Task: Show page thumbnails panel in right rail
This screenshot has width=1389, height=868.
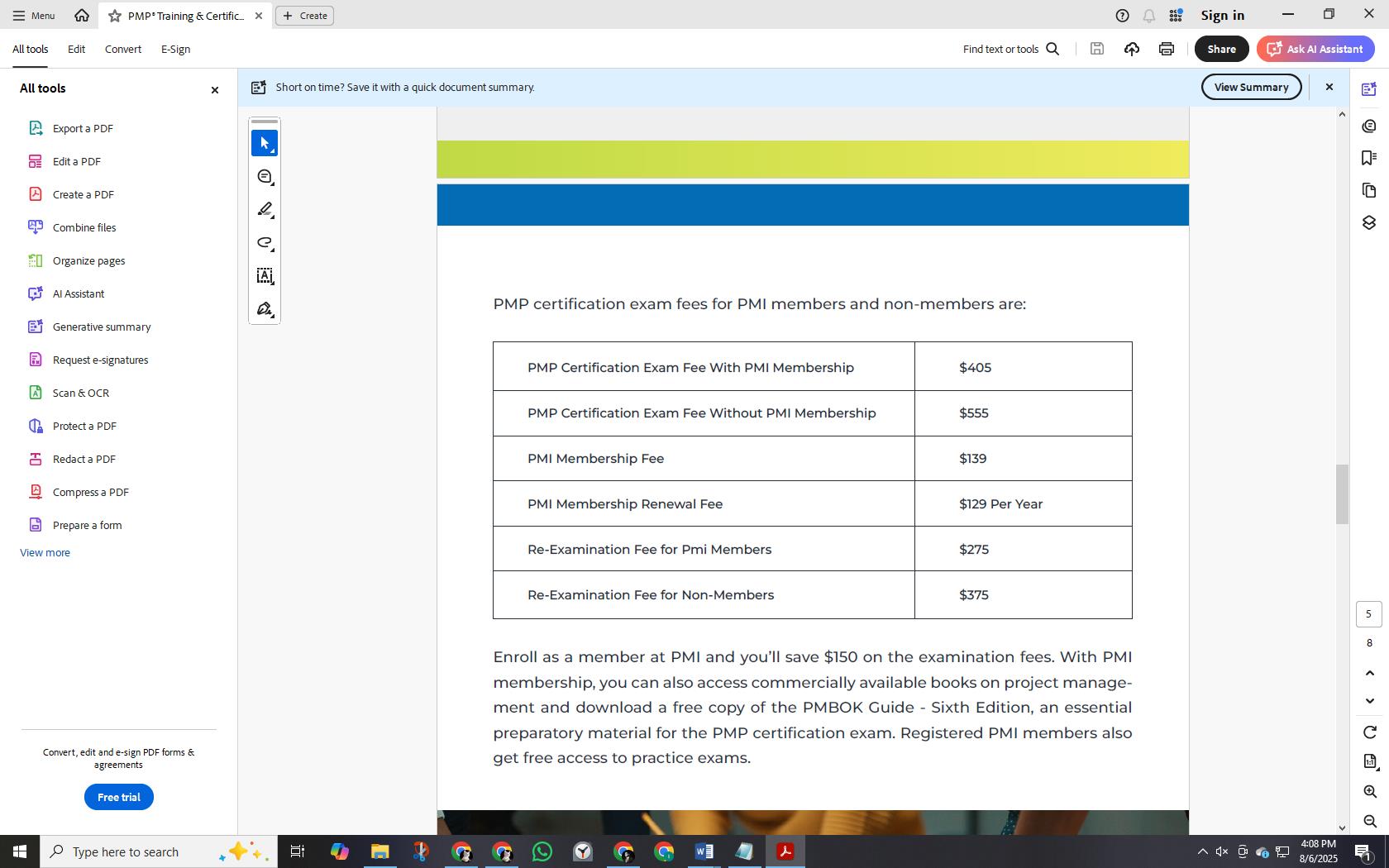Action: click(x=1369, y=190)
